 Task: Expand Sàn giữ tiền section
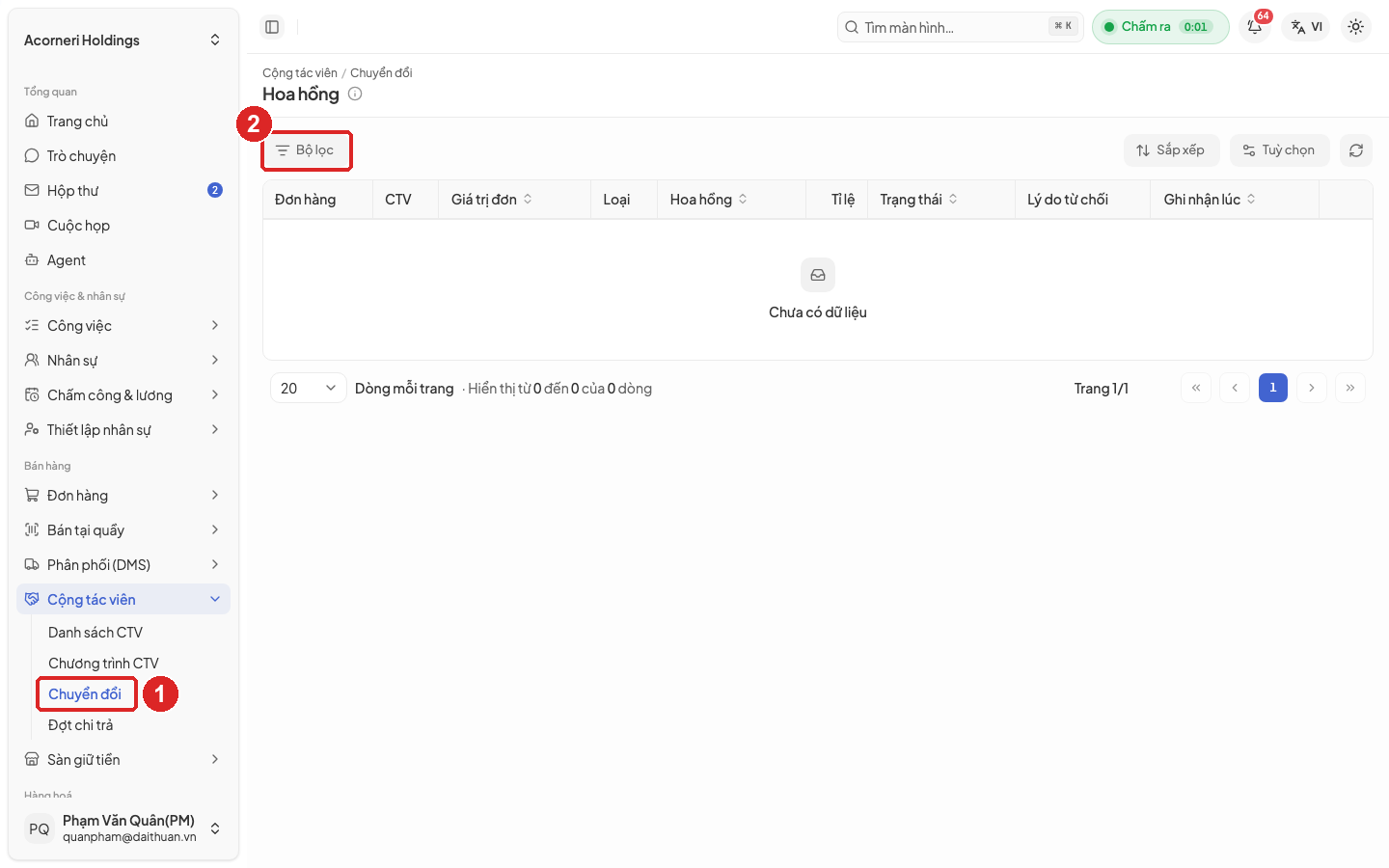123,760
